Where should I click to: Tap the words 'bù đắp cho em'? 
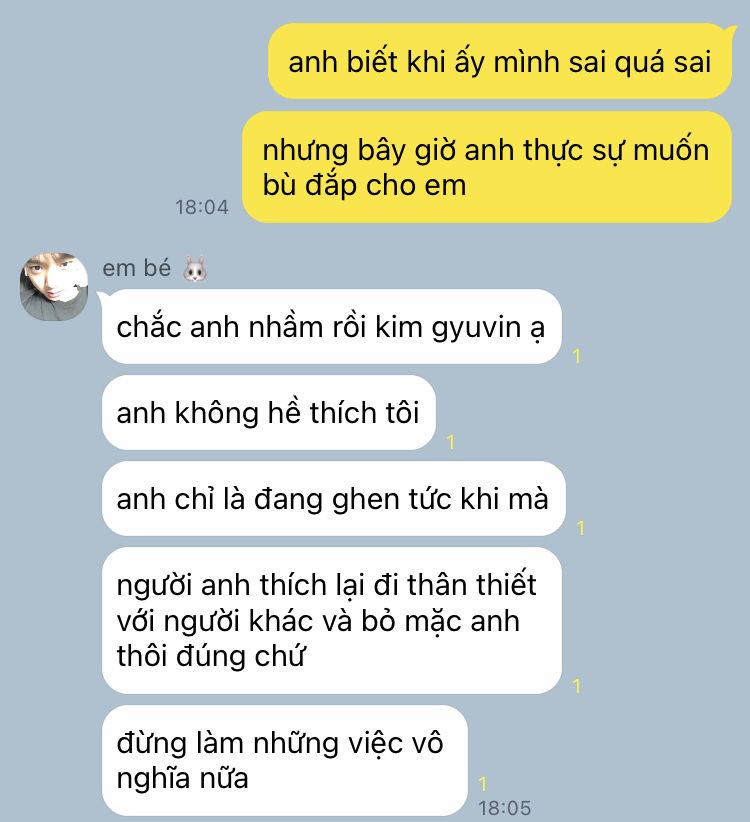click(364, 186)
